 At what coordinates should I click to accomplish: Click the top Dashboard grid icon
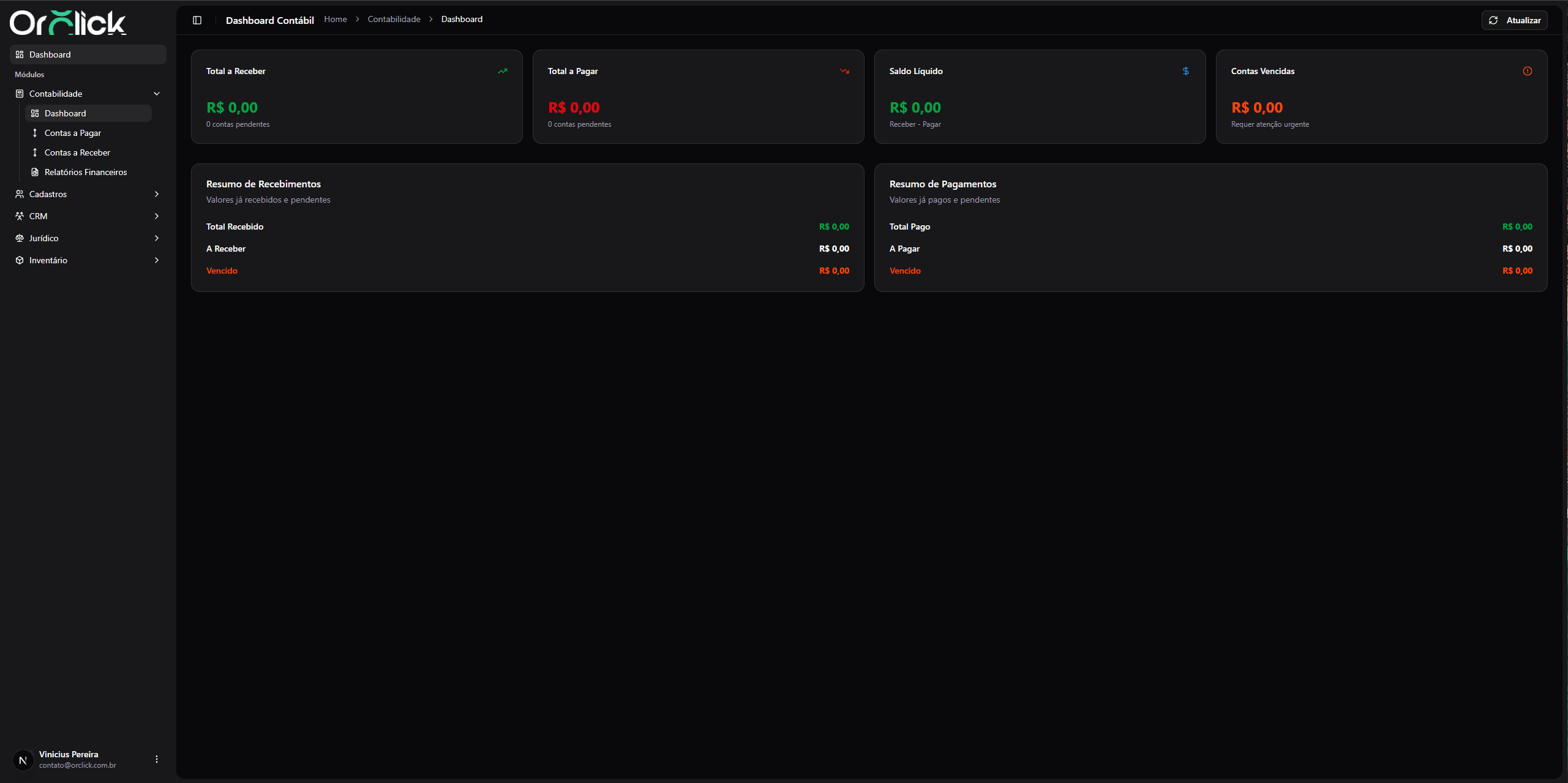(20, 54)
